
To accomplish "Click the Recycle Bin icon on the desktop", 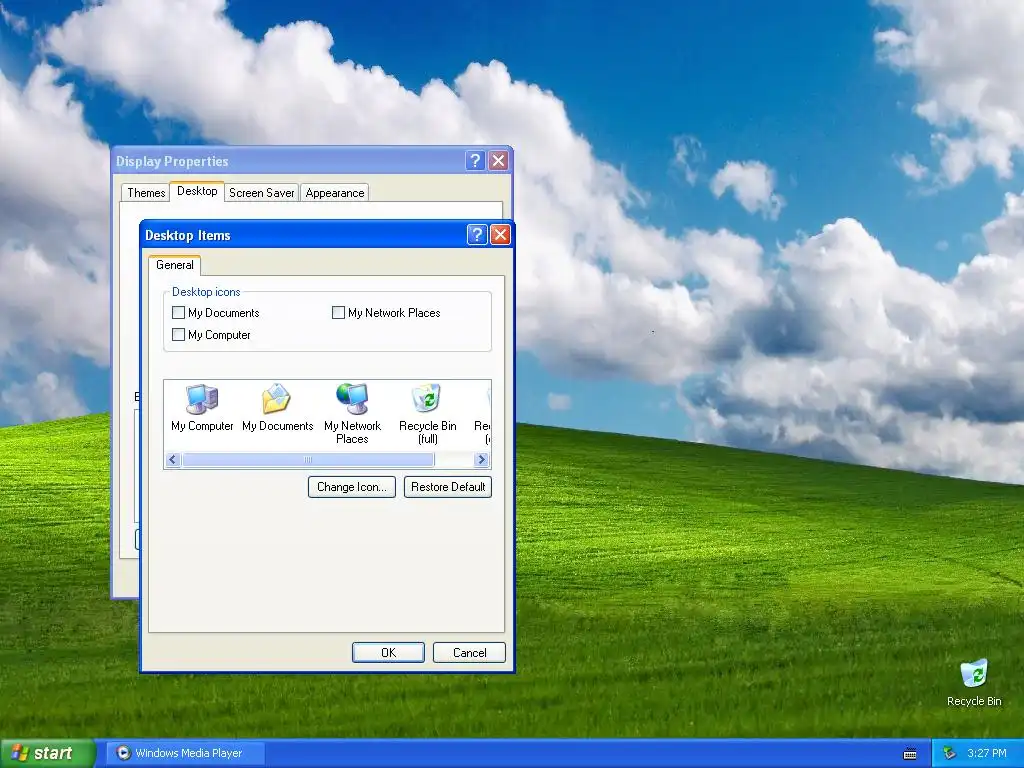I will 974,683.
